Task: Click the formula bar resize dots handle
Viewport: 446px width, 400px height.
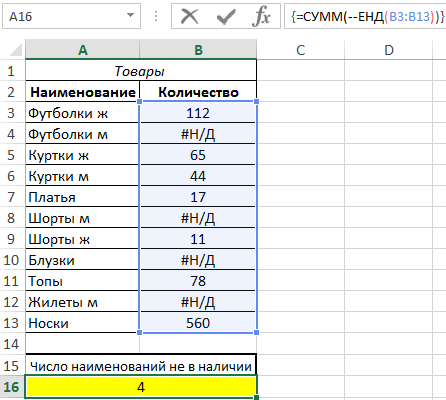Action: click(156, 16)
